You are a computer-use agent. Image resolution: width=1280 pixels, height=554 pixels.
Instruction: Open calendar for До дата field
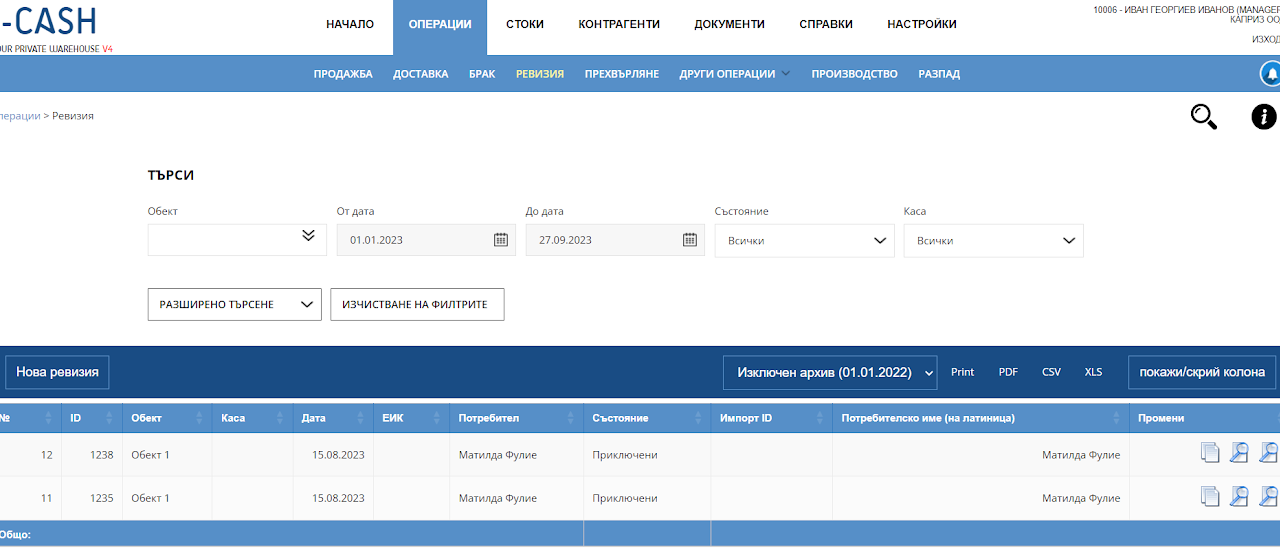[x=690, y=240]
